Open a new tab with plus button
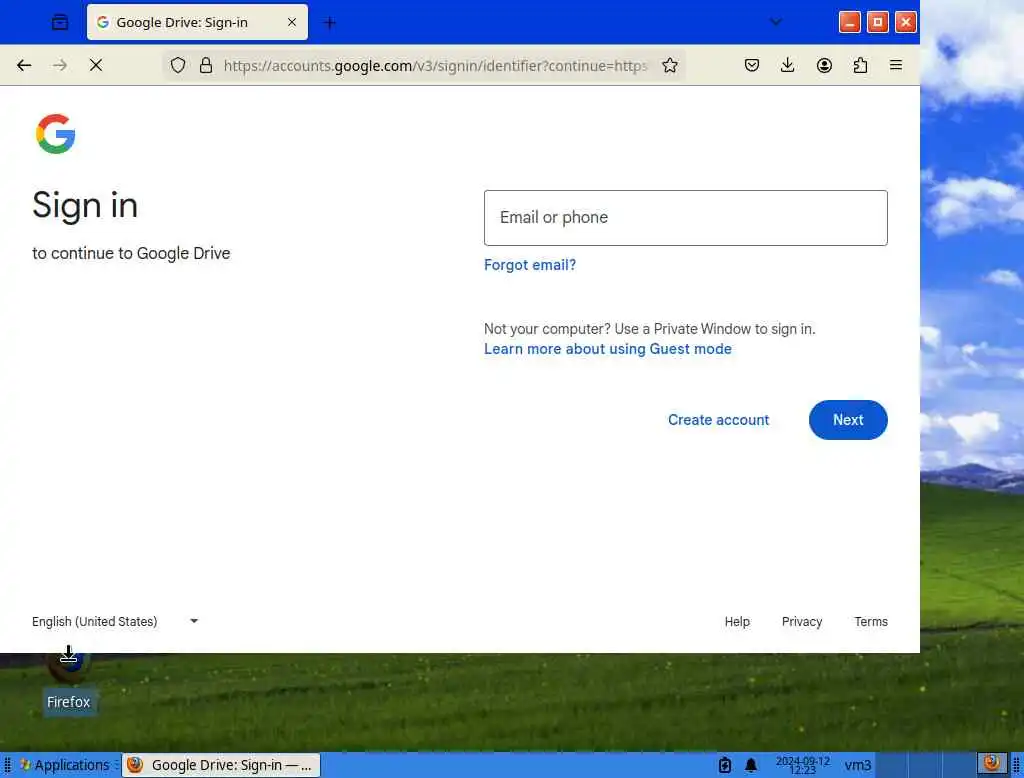1024x778 pixels. 330,23
